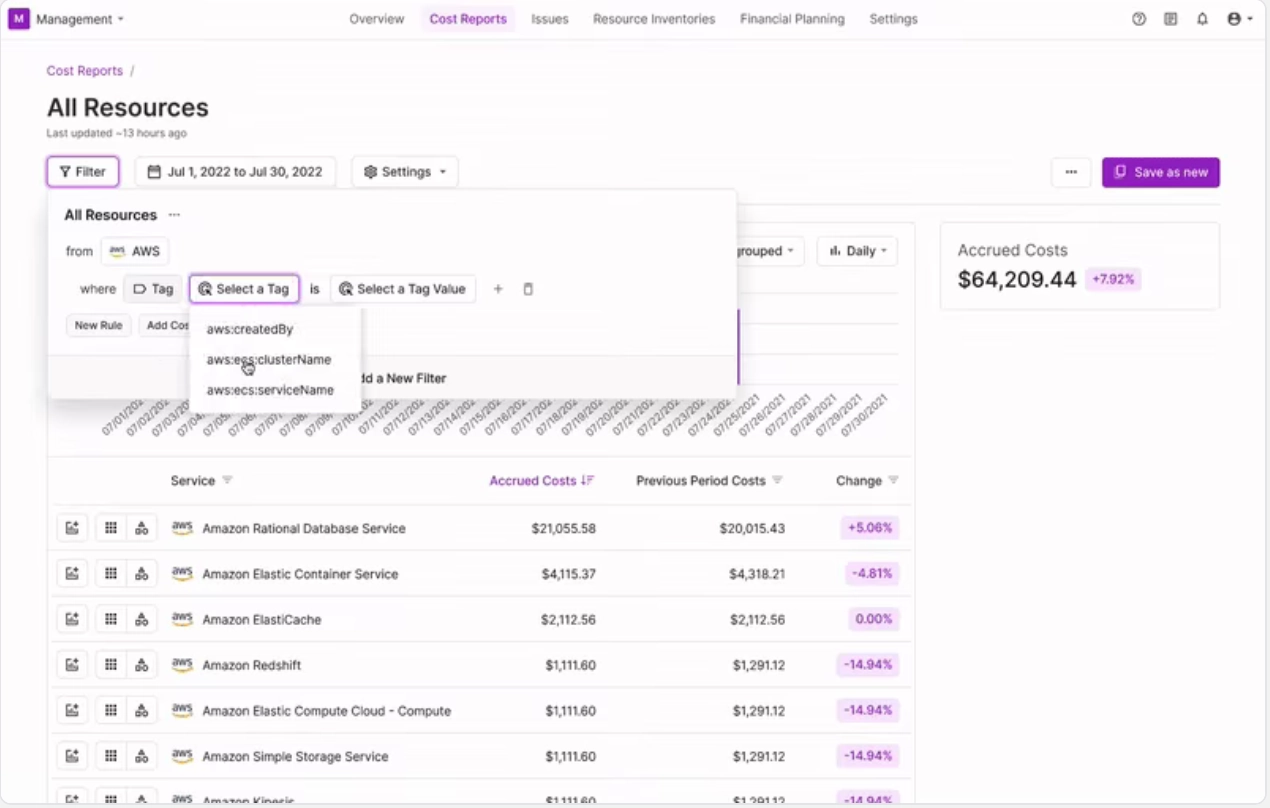Viewport: 1270px width, 808px height.
Task: Open the help question-mark icon
Action: pyautogui.click(x=1139, y=19)
